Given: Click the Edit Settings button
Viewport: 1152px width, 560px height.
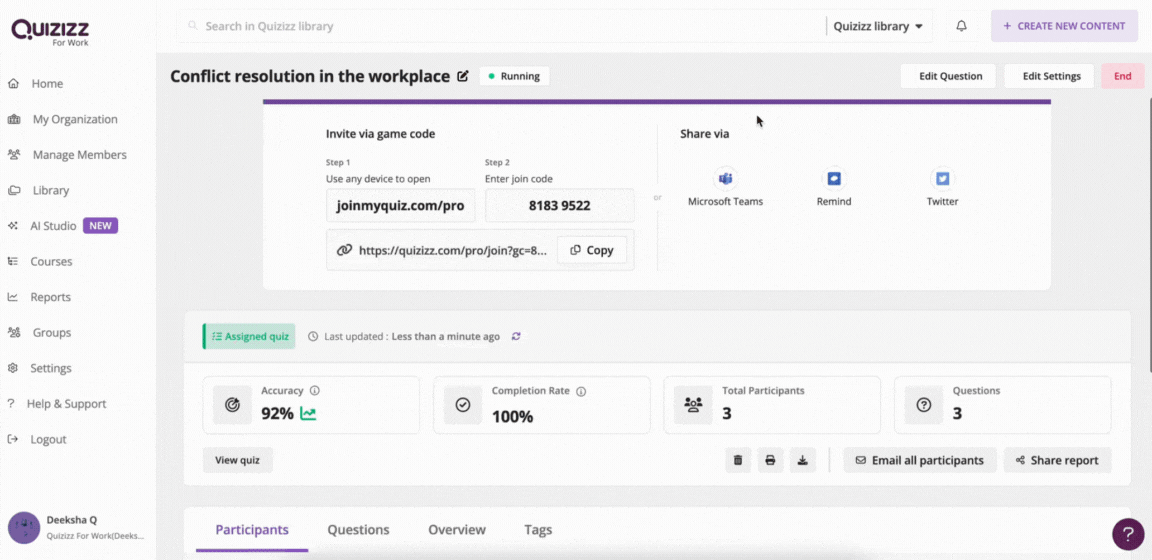Looking at the screenshot, I should click(1050, 76).
